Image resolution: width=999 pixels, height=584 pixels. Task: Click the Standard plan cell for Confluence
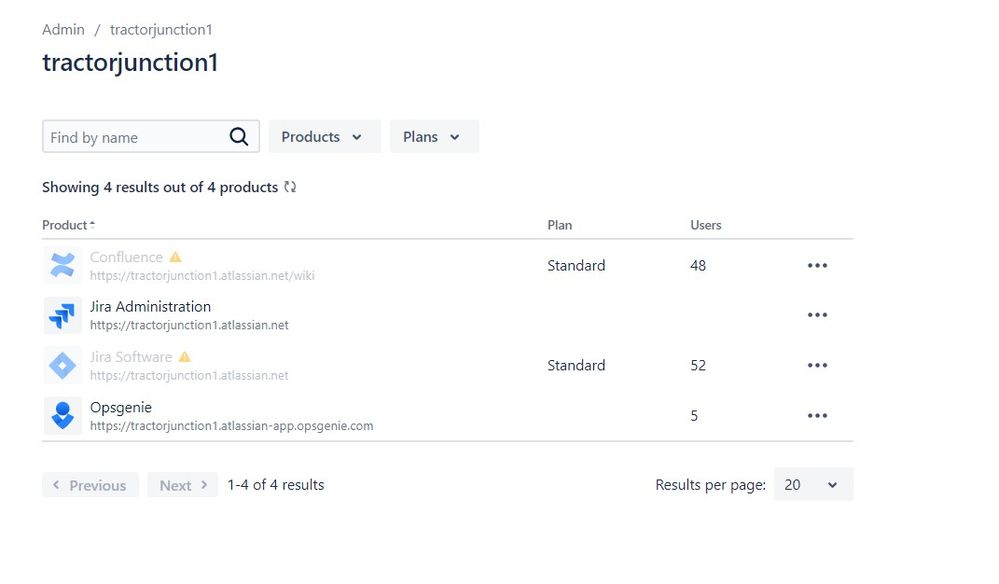point(576,266)
